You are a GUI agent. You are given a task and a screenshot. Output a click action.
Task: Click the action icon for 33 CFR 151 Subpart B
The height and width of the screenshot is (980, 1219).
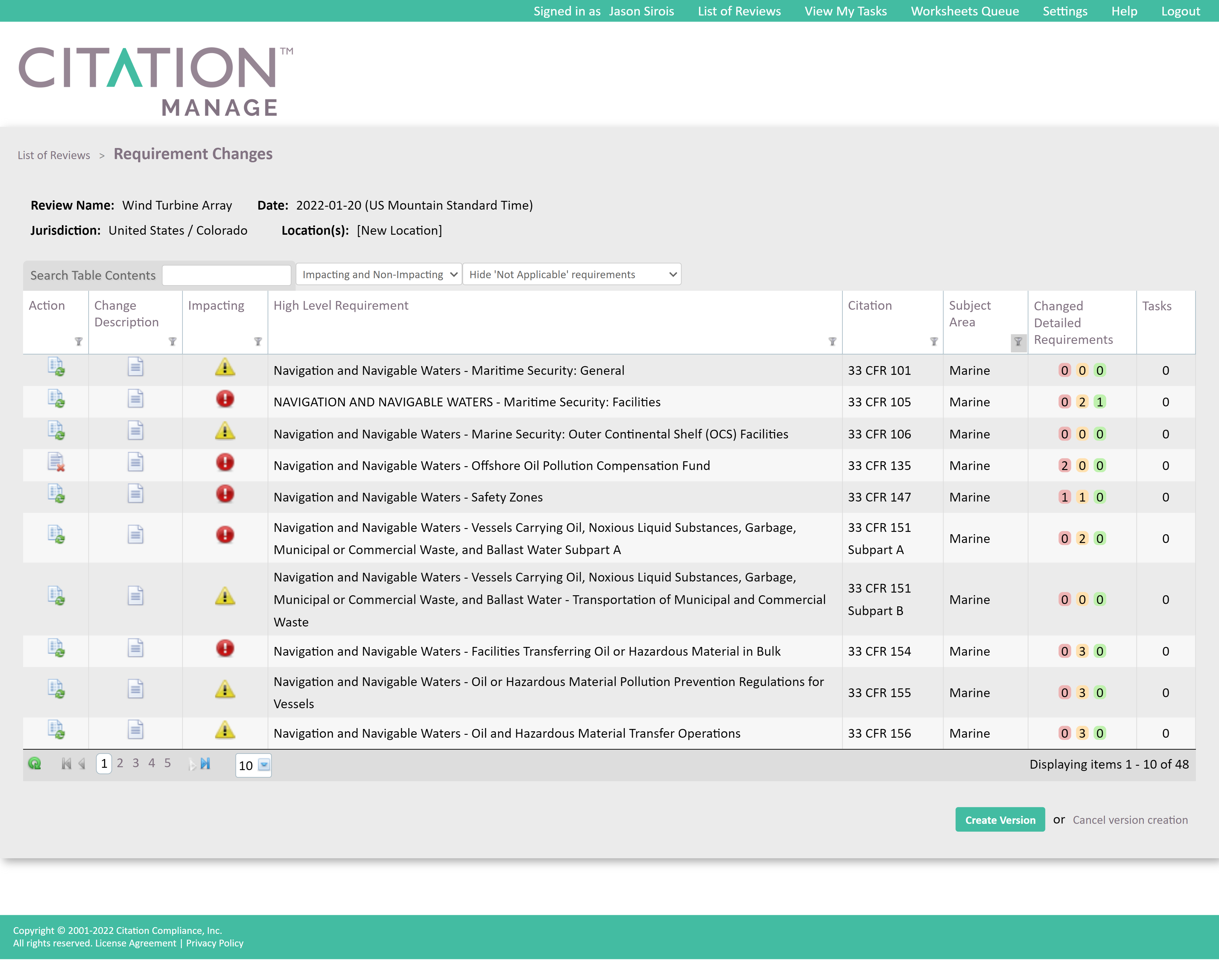[56, 596]
